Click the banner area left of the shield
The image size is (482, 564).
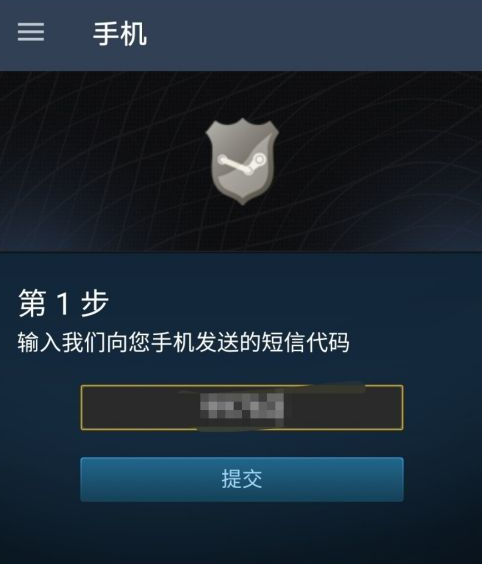point(103,162)
